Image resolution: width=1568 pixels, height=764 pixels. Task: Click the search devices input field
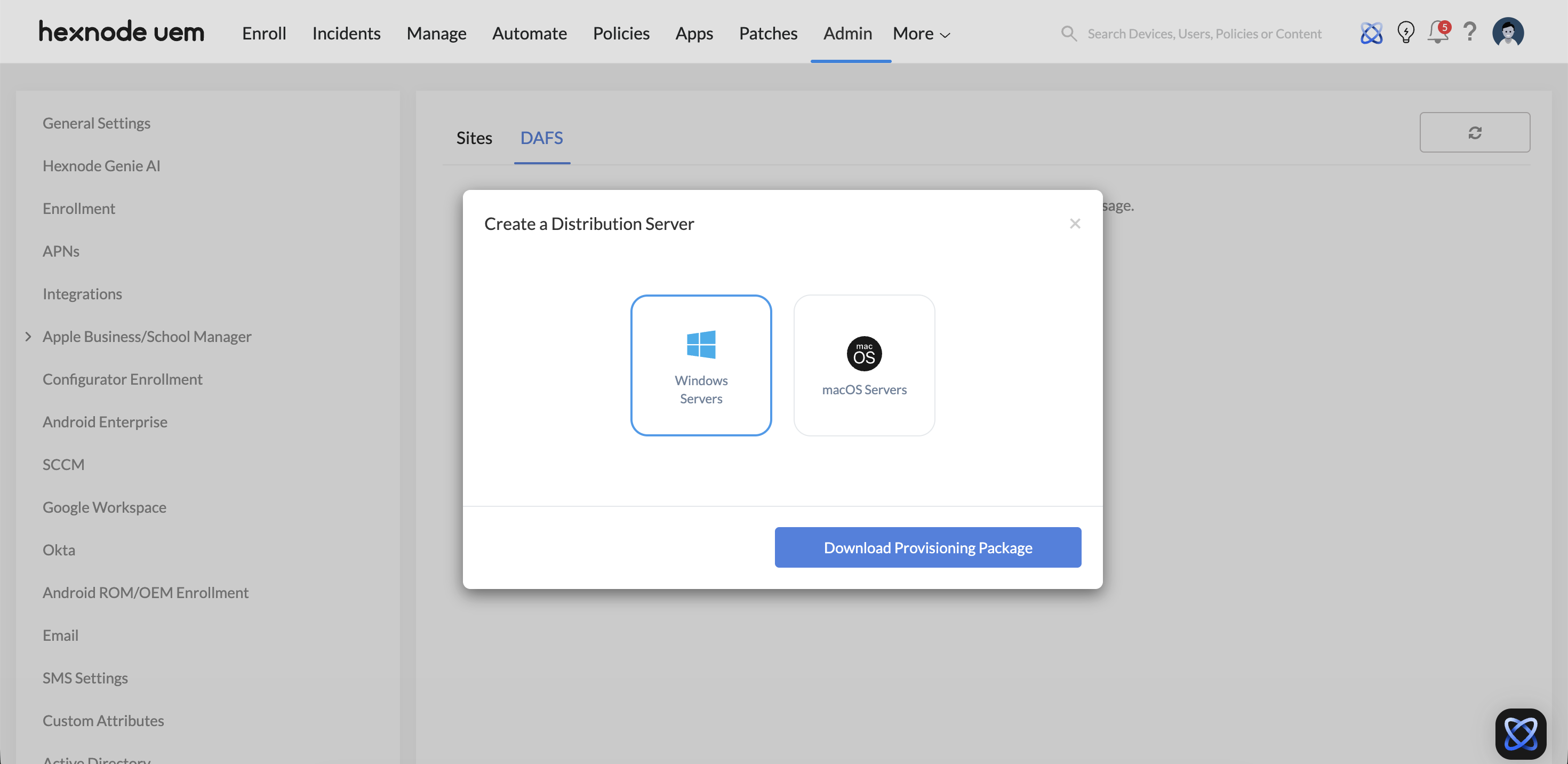(1204, 34)
